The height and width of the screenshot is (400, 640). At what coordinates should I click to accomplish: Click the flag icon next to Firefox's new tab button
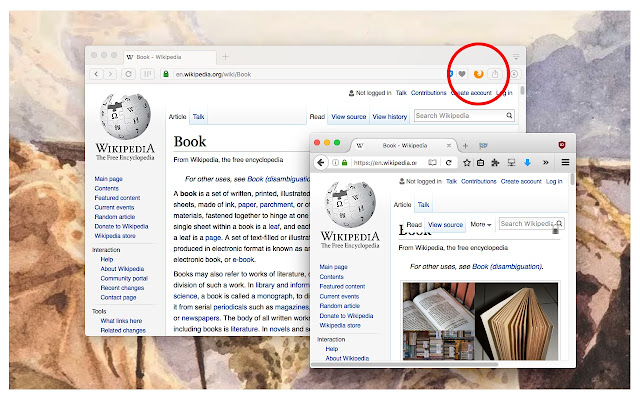click(x=483, y=145)
